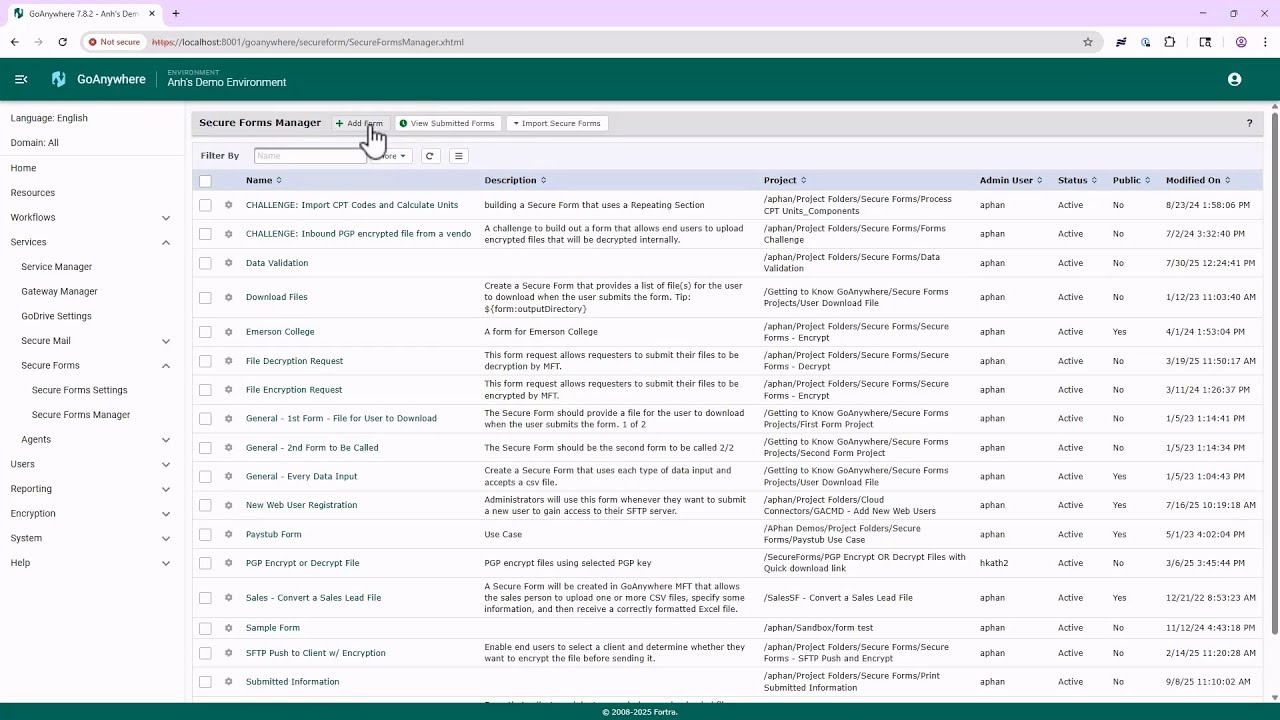
Task: Open a new browser tab
Action: [x=176, y=14]
